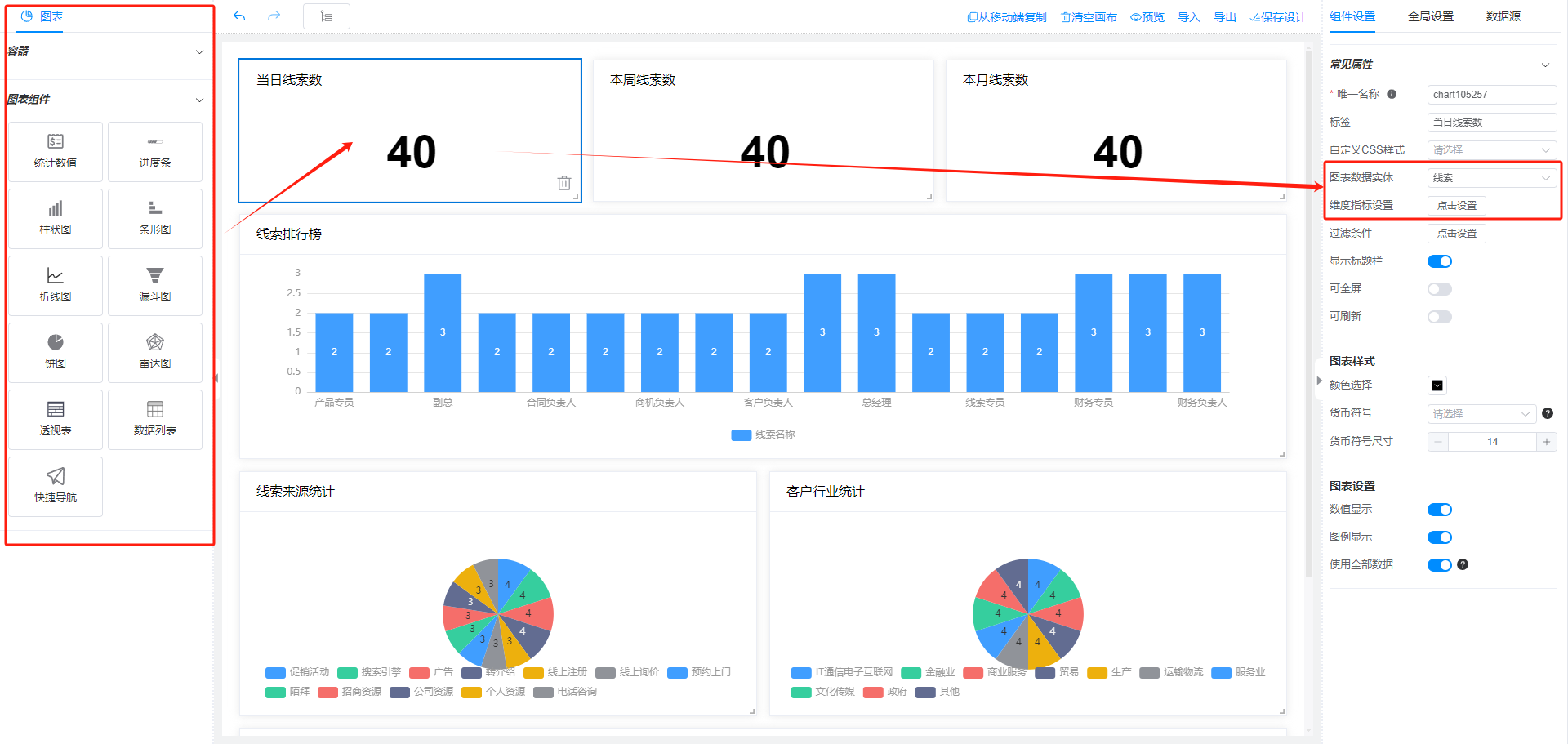Select the 统计数值 statistic component
Image resolution: width=1568 pixels, height=744 pixels.
[x=56, y=151]
